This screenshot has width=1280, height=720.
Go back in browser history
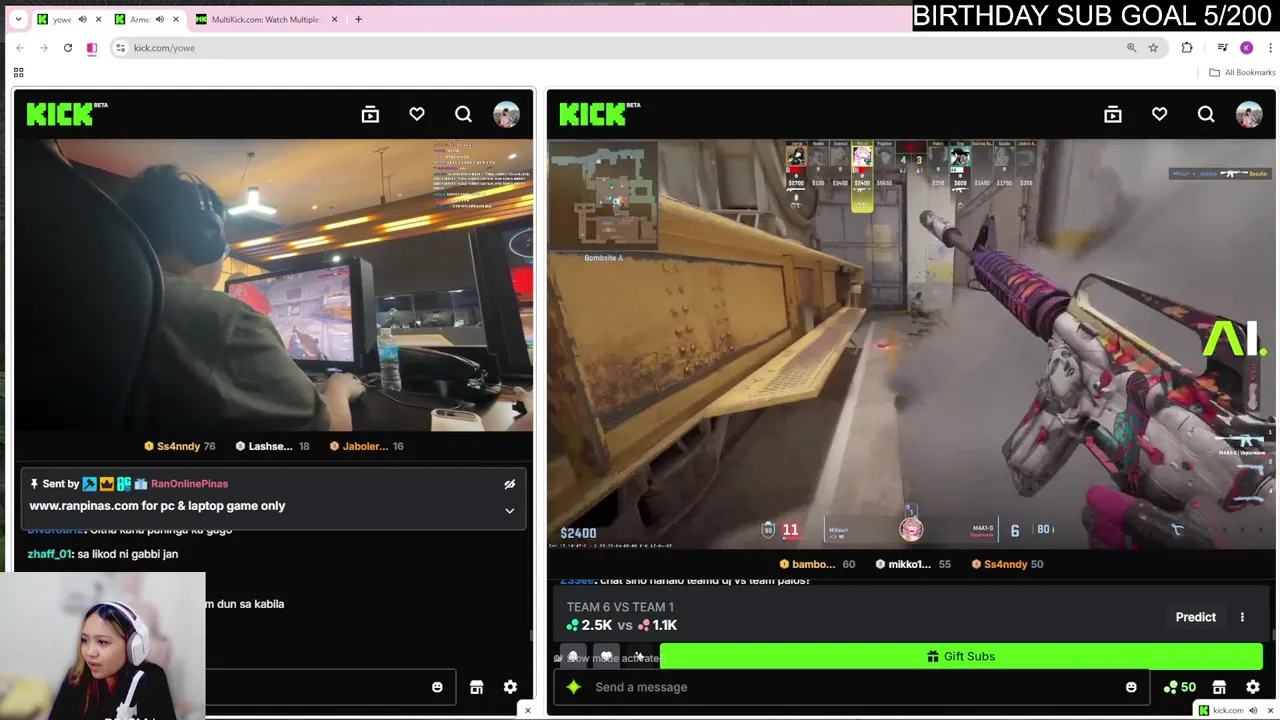20,48
